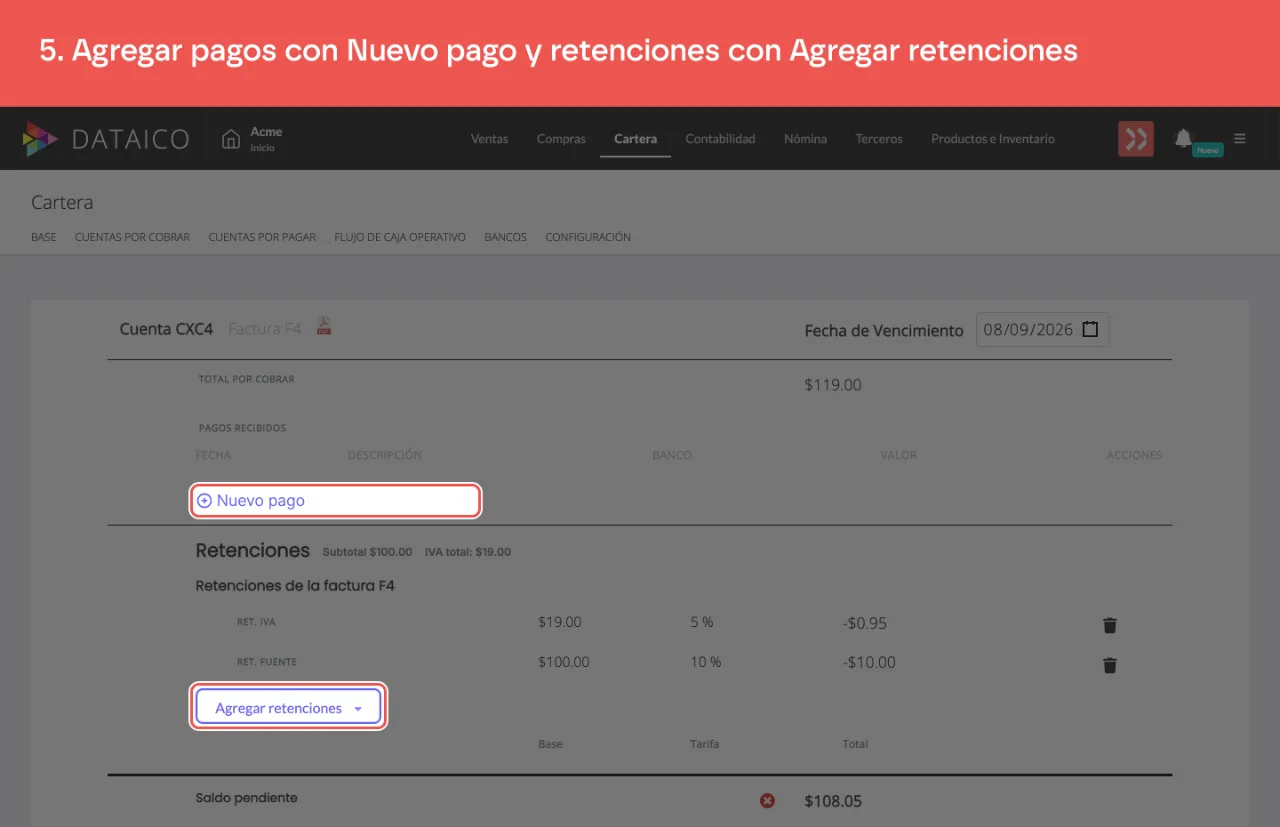Delete the RET. IVA retention with its trash icon
This screenshot has width=1280, height=827.
click(1109, 625)
